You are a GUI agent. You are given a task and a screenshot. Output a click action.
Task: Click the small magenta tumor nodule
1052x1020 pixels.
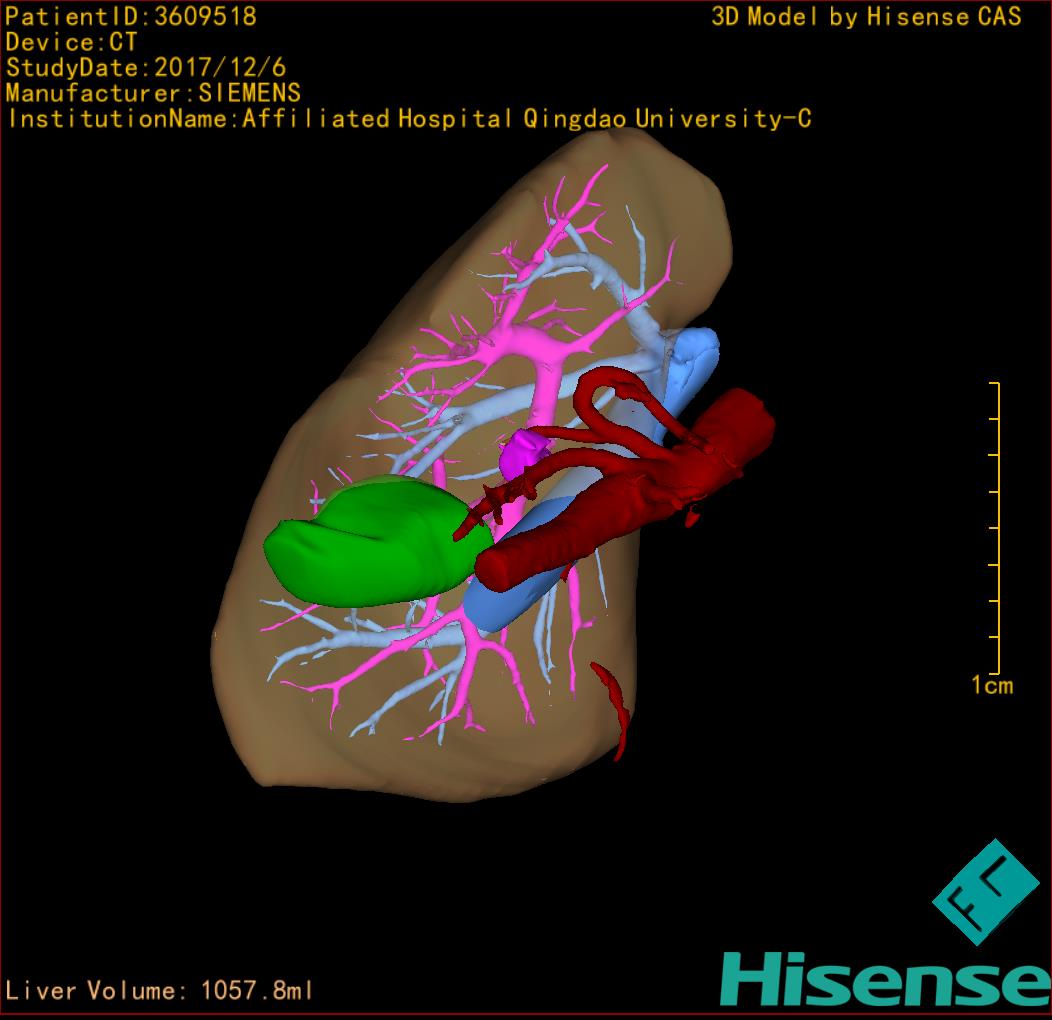click(522, 455)
